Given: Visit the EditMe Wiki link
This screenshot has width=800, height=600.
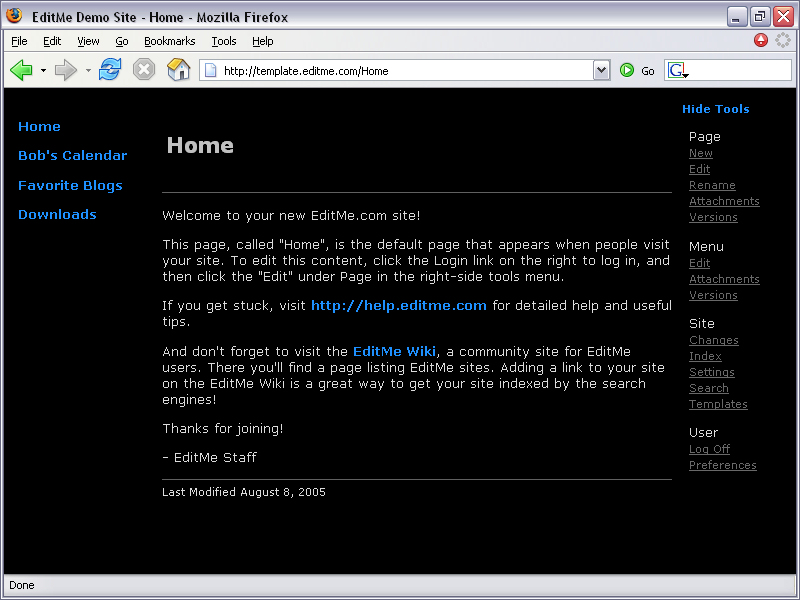Looking at the screenshot, I should [x=394, y=352].
